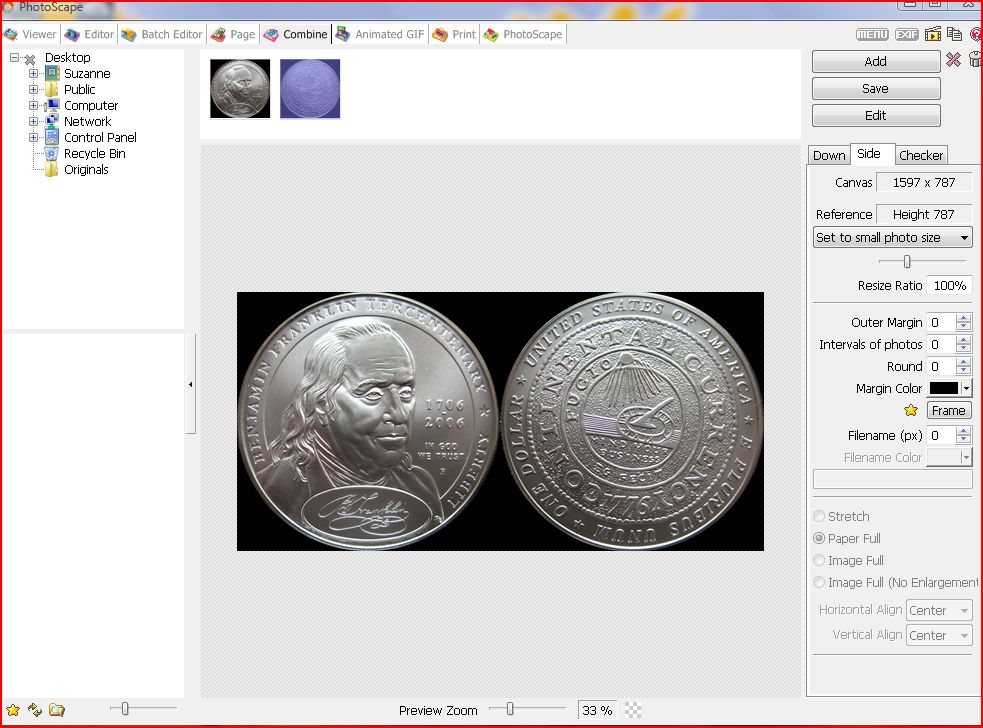Expand the Suzanne folder tree node
This screenshot has width=983, height=728.
point(34,74)
